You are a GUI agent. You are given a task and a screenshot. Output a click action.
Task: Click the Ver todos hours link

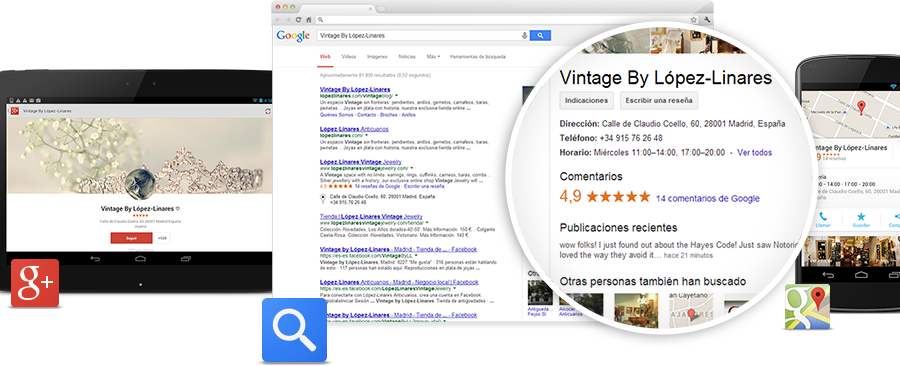754,153
